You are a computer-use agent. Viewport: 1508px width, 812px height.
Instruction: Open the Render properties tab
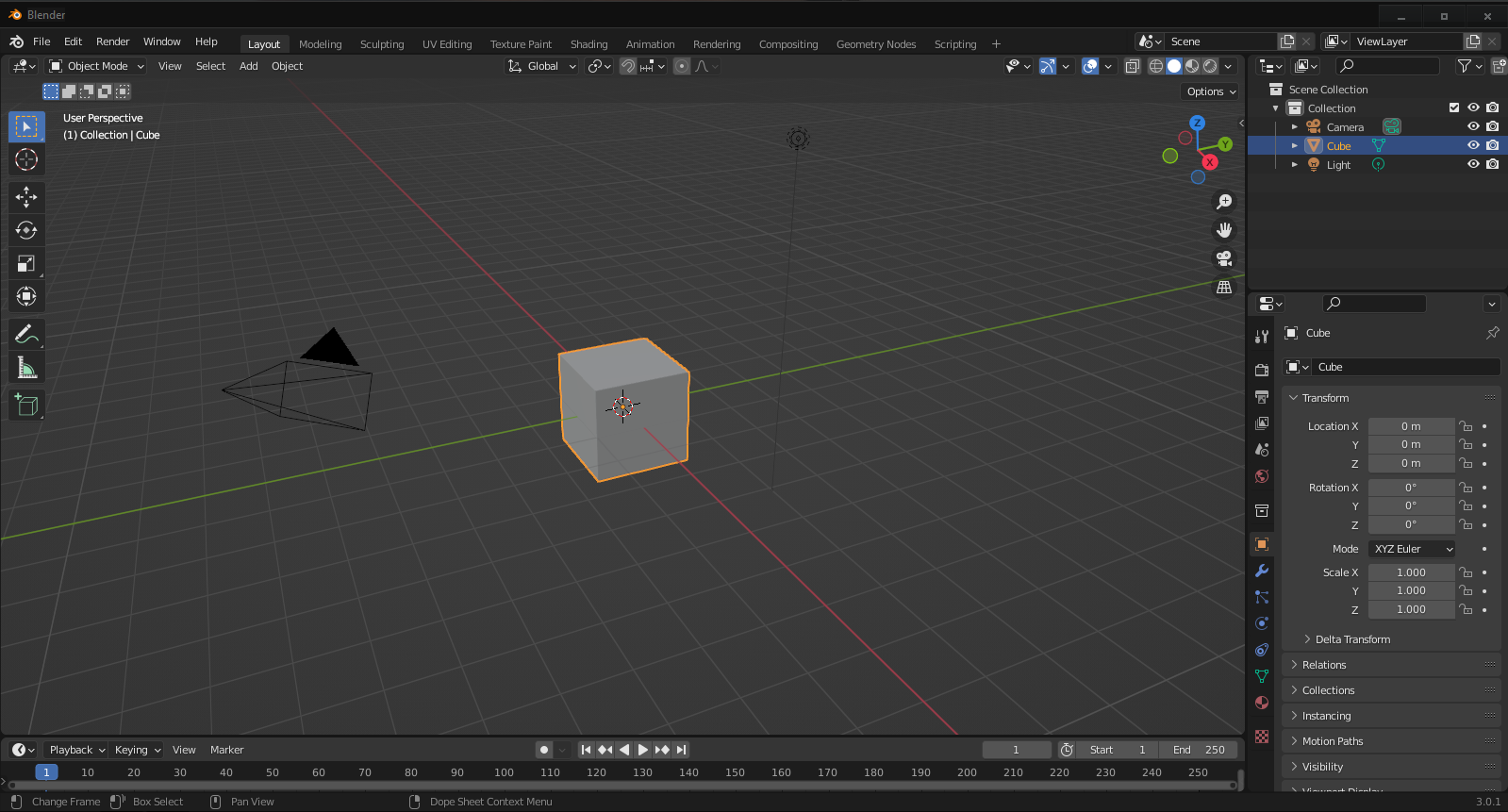click(1262, 370)
